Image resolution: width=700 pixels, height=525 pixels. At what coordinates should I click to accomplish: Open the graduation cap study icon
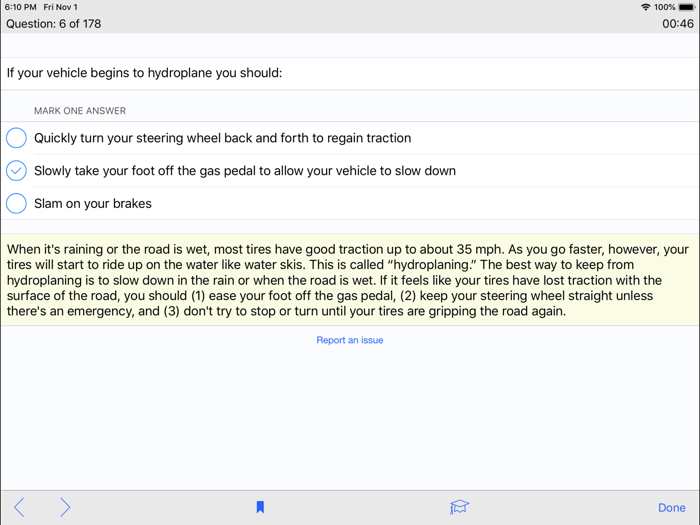coord(459,507)
